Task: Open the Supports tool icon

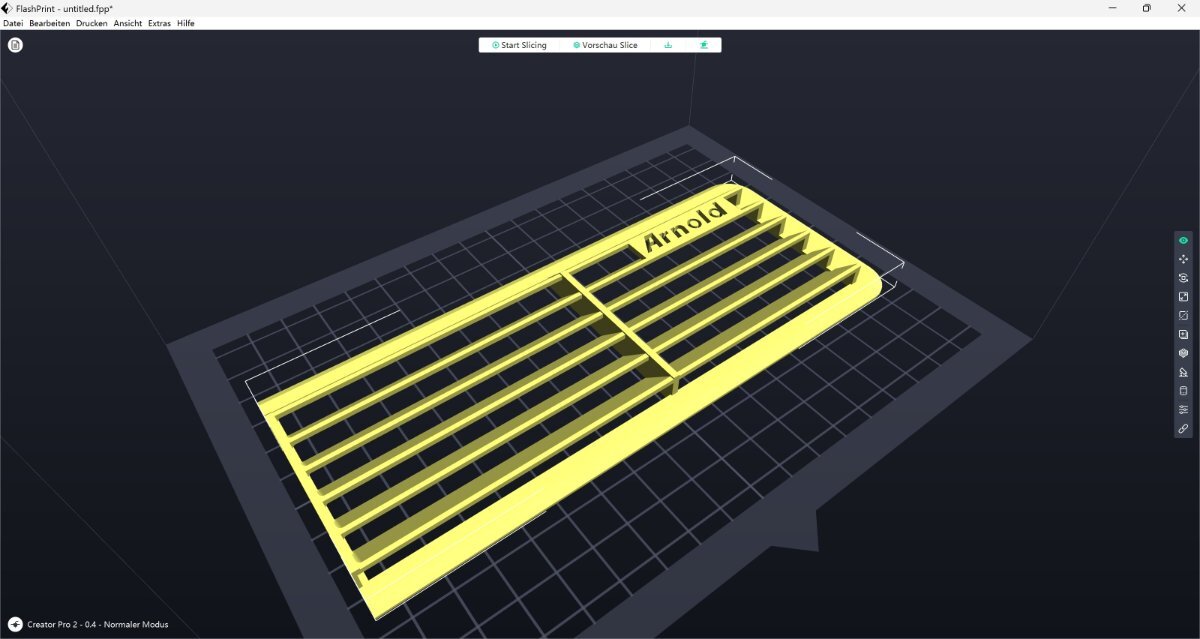Action: pyautogui.click(x=1183, y=372)
